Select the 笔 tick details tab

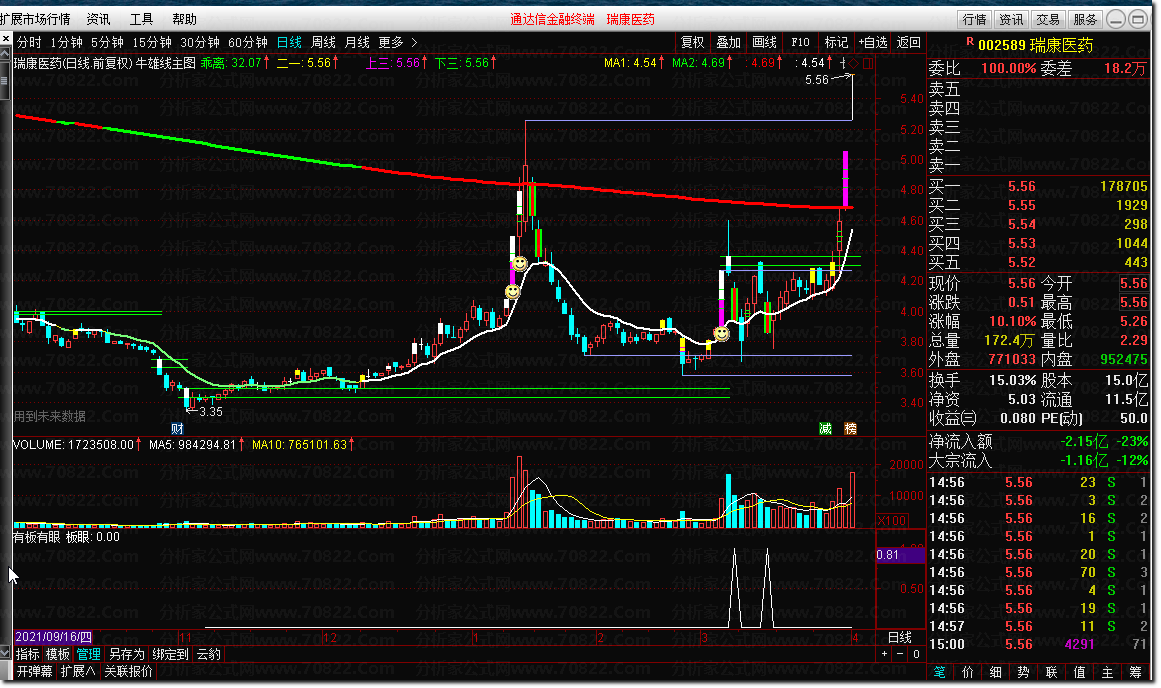940,672
